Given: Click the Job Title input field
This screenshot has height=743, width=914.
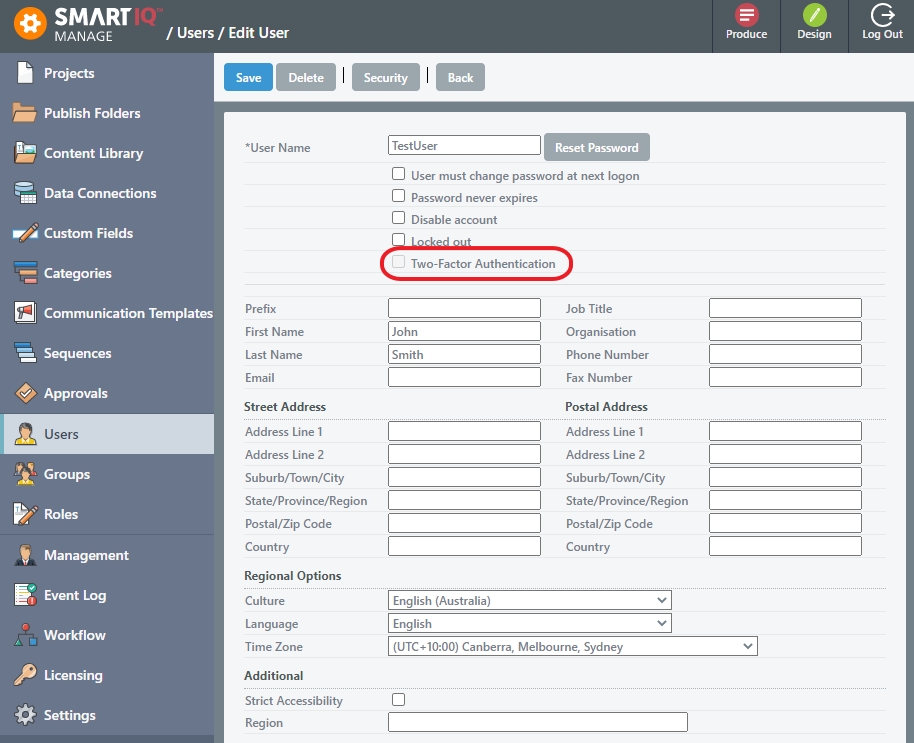Looking at the screenshot, I should [x=785, y=308].
